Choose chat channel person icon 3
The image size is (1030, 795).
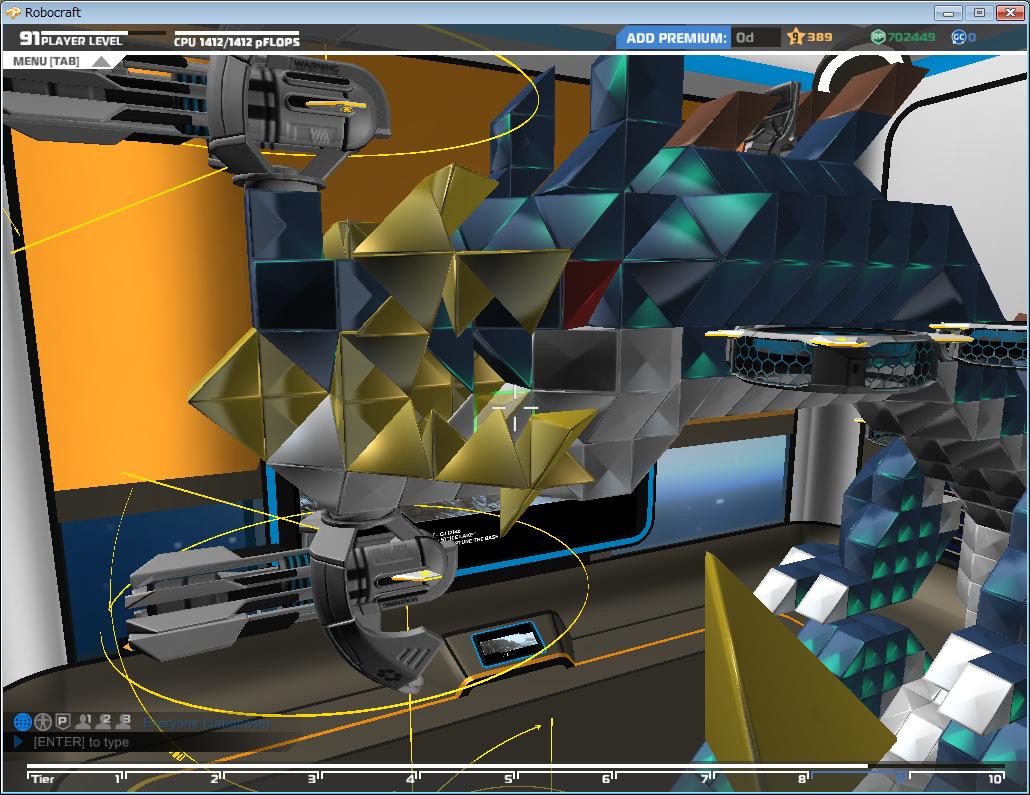(123, 721)
